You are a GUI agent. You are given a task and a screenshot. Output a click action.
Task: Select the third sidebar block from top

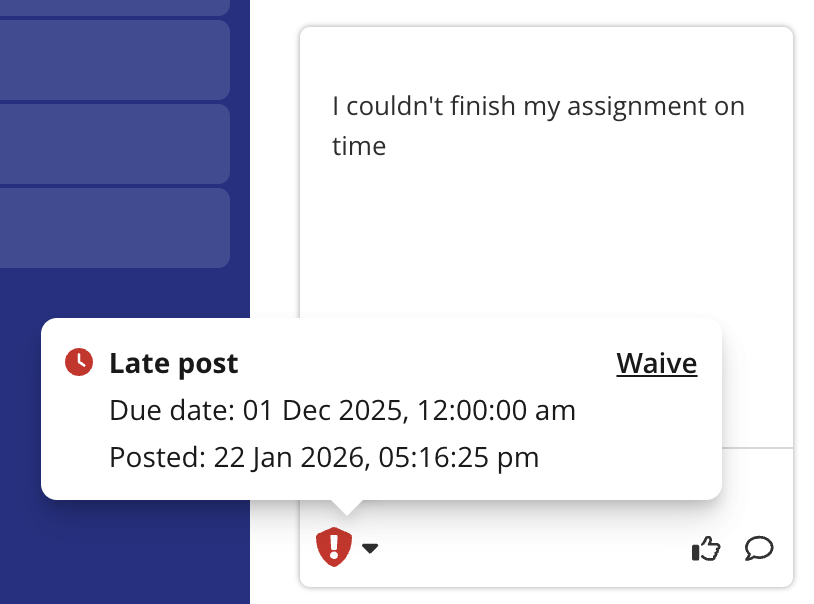coord(114,144)
